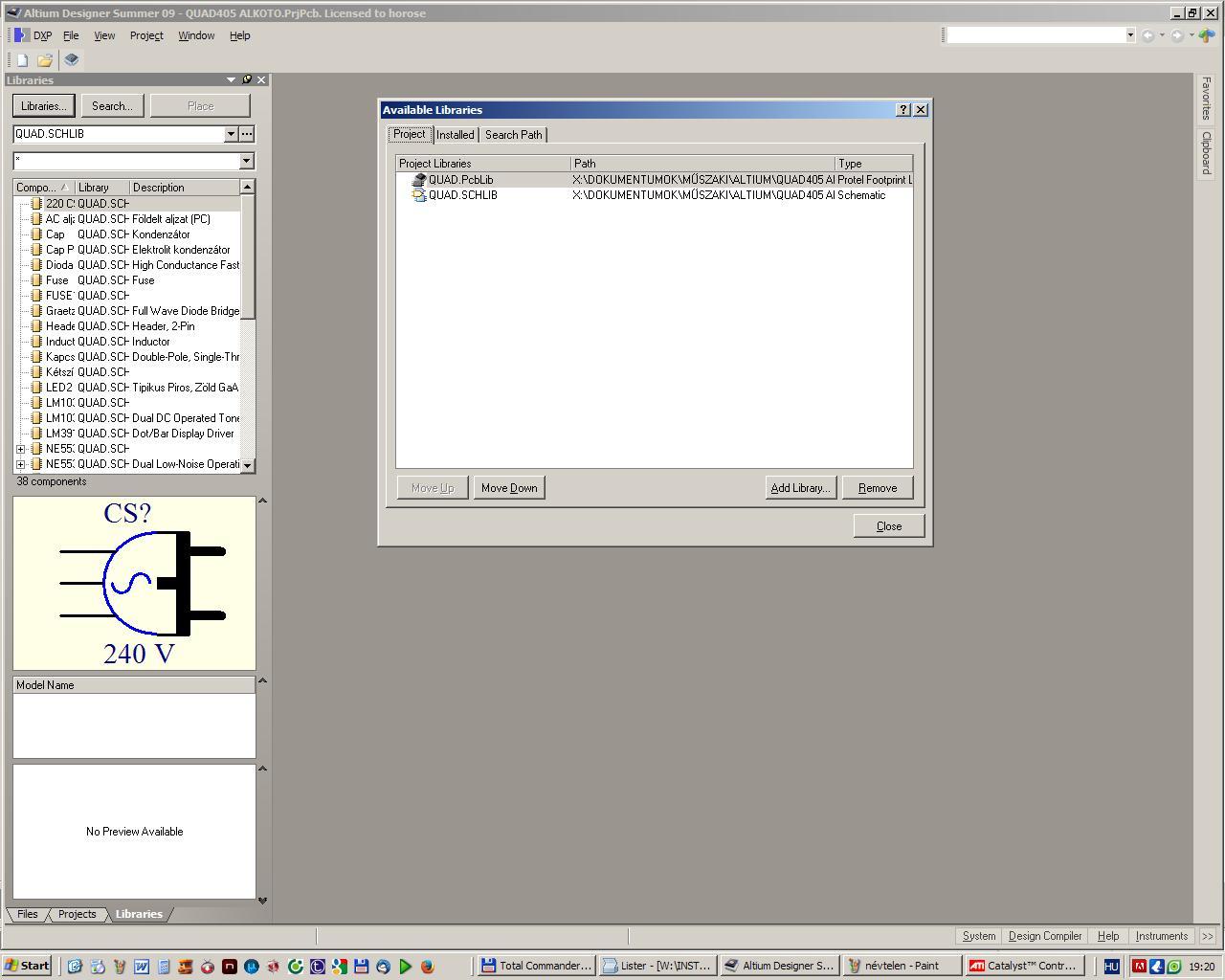
Task: Click the dialog context help question mark
Action: 902,110
